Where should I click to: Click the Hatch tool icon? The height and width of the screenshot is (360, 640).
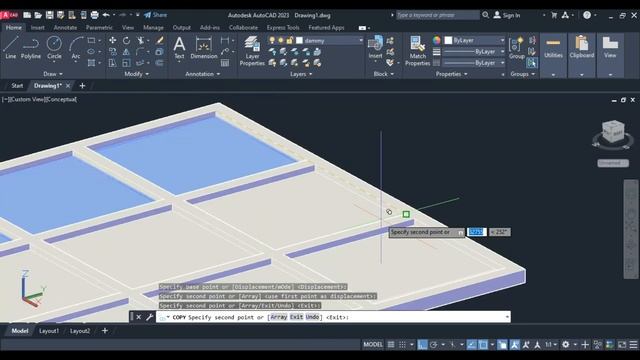pos(91,63)
